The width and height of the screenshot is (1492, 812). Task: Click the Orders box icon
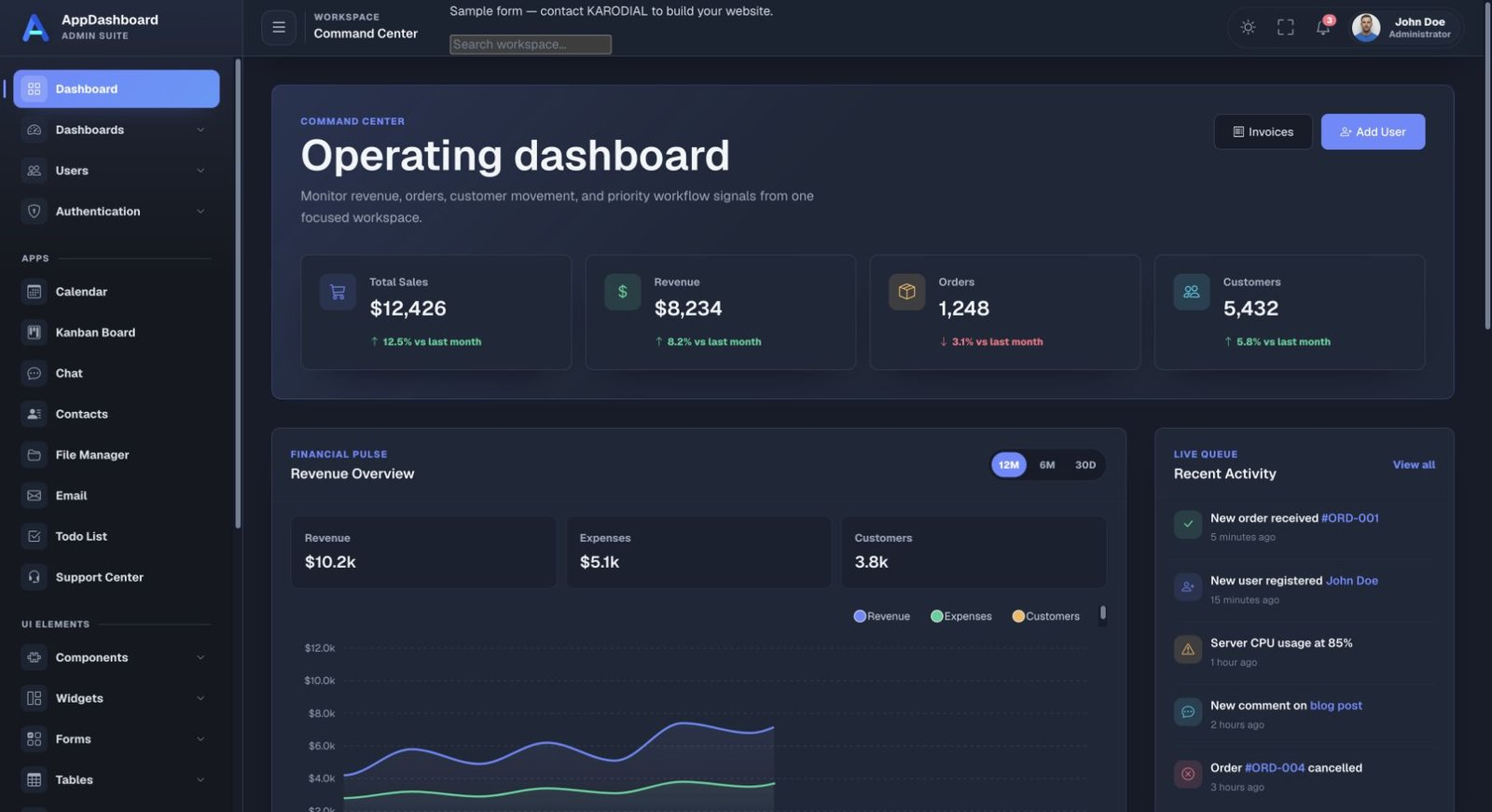pos(906,292)
